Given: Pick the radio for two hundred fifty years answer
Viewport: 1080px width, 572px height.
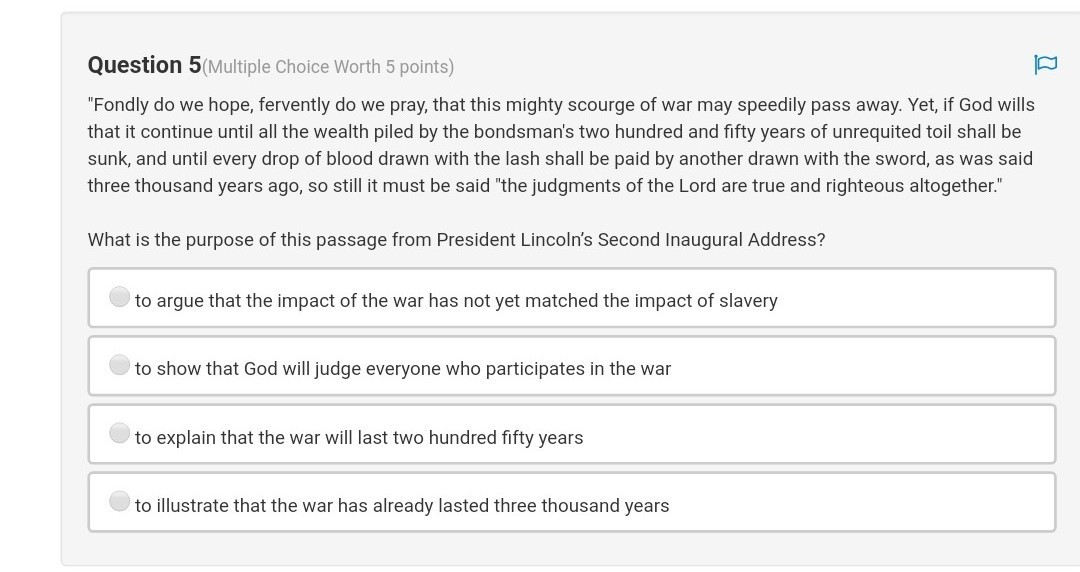Looking at the screenshot, I should tap(120, 433).
